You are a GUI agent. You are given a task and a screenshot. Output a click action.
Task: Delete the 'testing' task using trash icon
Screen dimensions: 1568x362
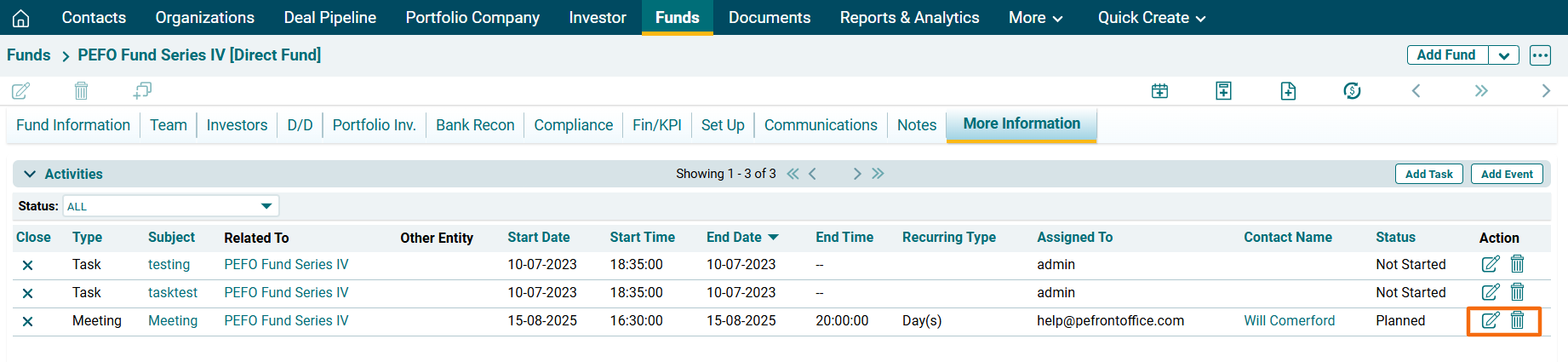[1517, 264]
